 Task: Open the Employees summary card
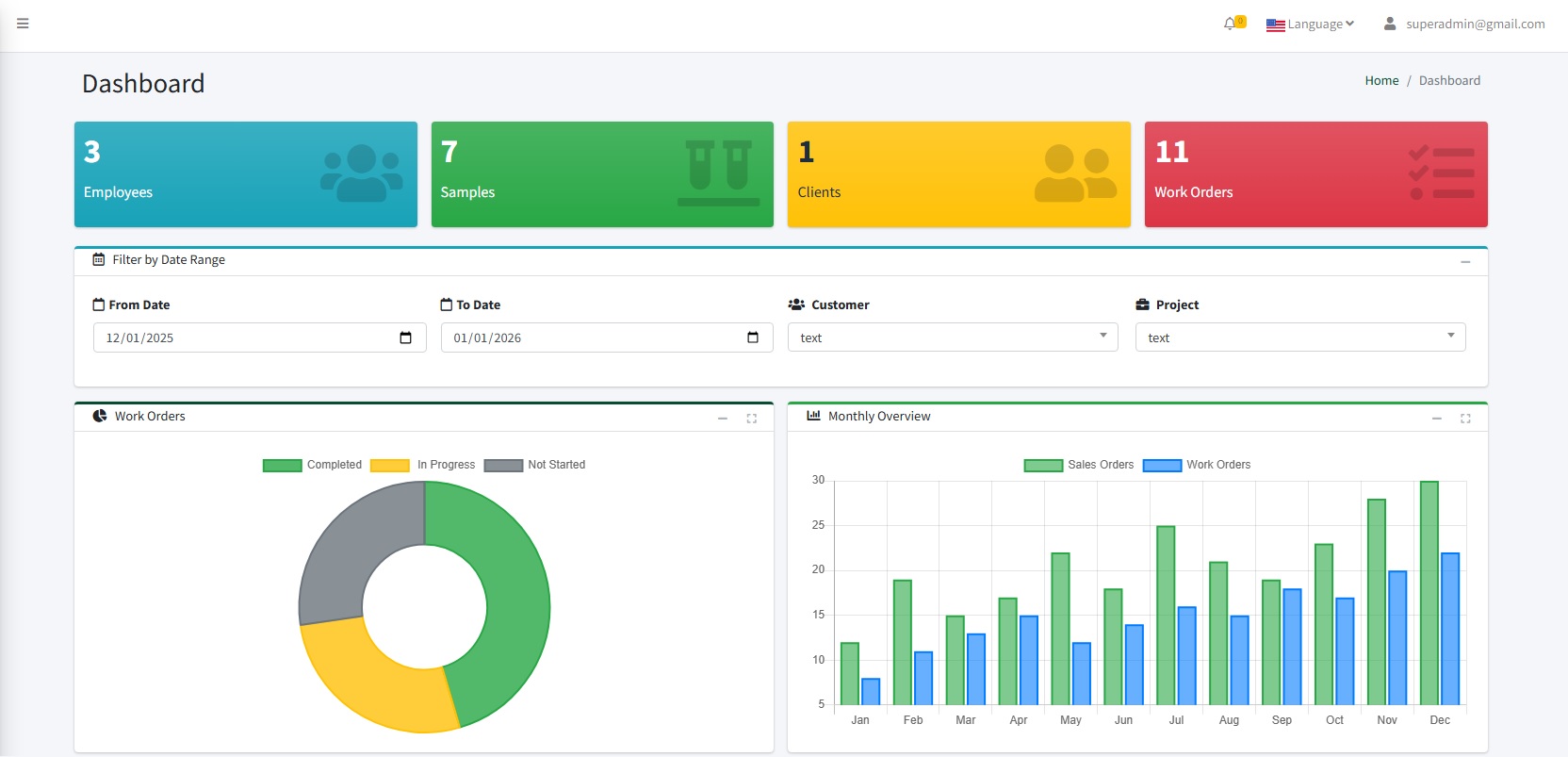click(245, 174)
